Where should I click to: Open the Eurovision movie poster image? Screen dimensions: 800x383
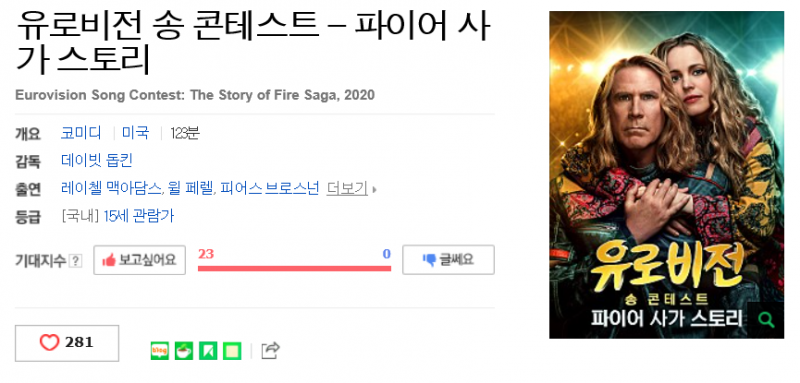click(x=666, y=174)
